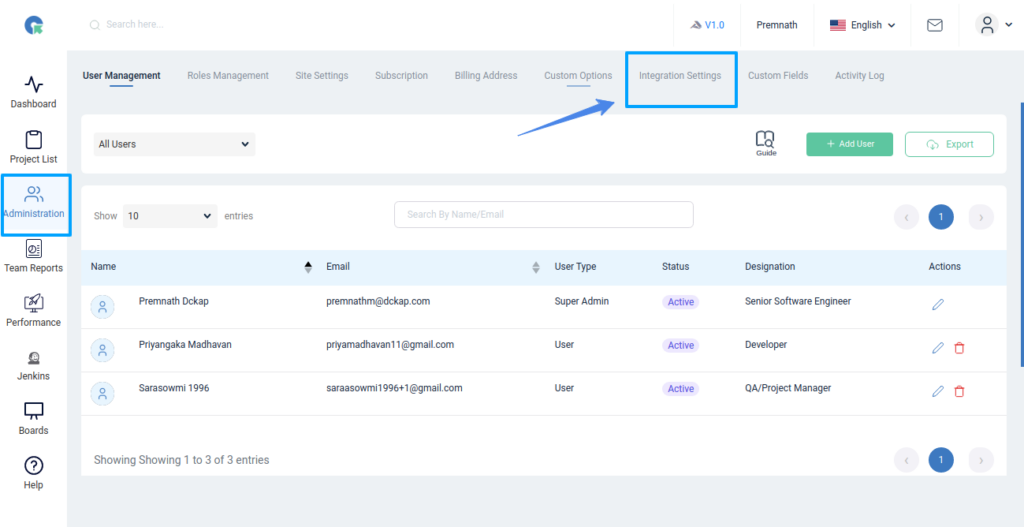Image resolution: width=1024 pixels, height=527 pixels.
Task: Open Project List in sidebar
Action: click(x=33, y=140)
